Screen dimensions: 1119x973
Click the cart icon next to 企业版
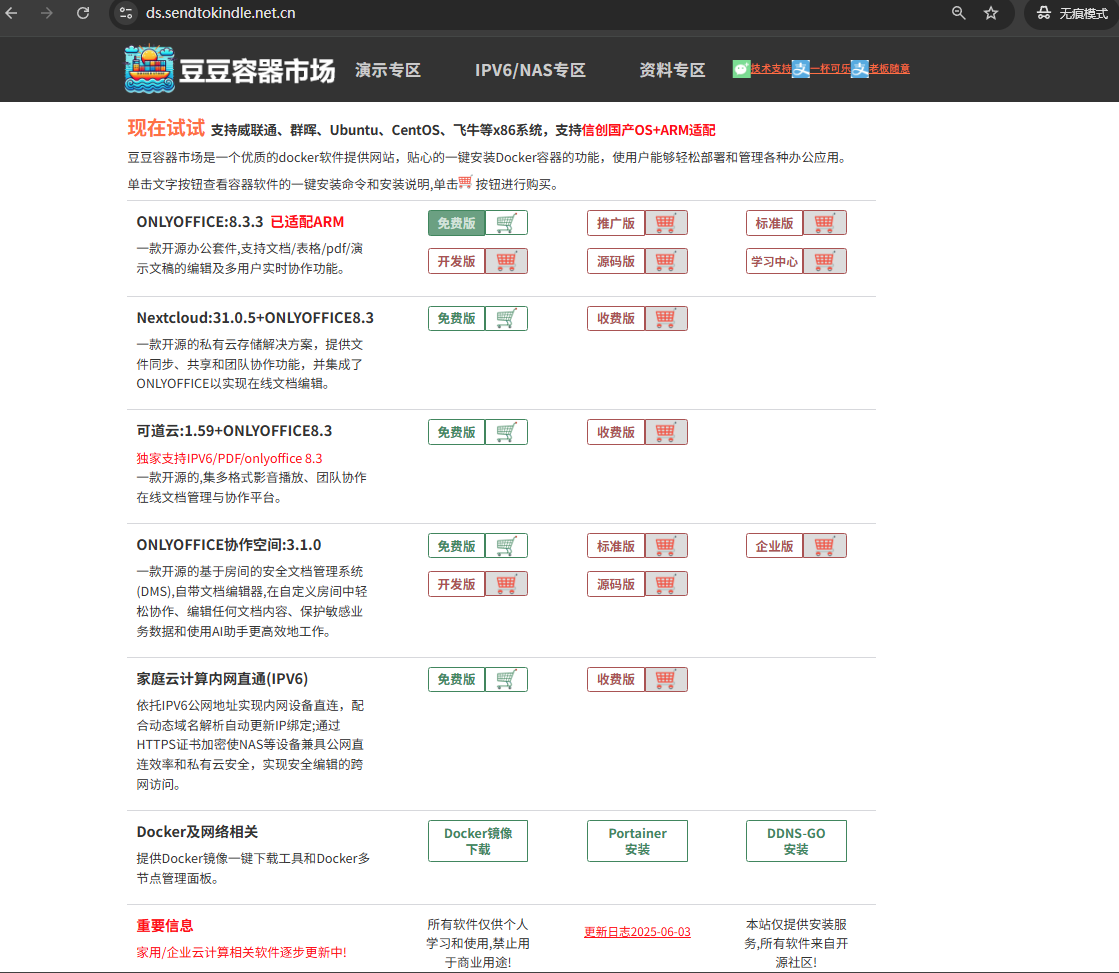point(824,546)
